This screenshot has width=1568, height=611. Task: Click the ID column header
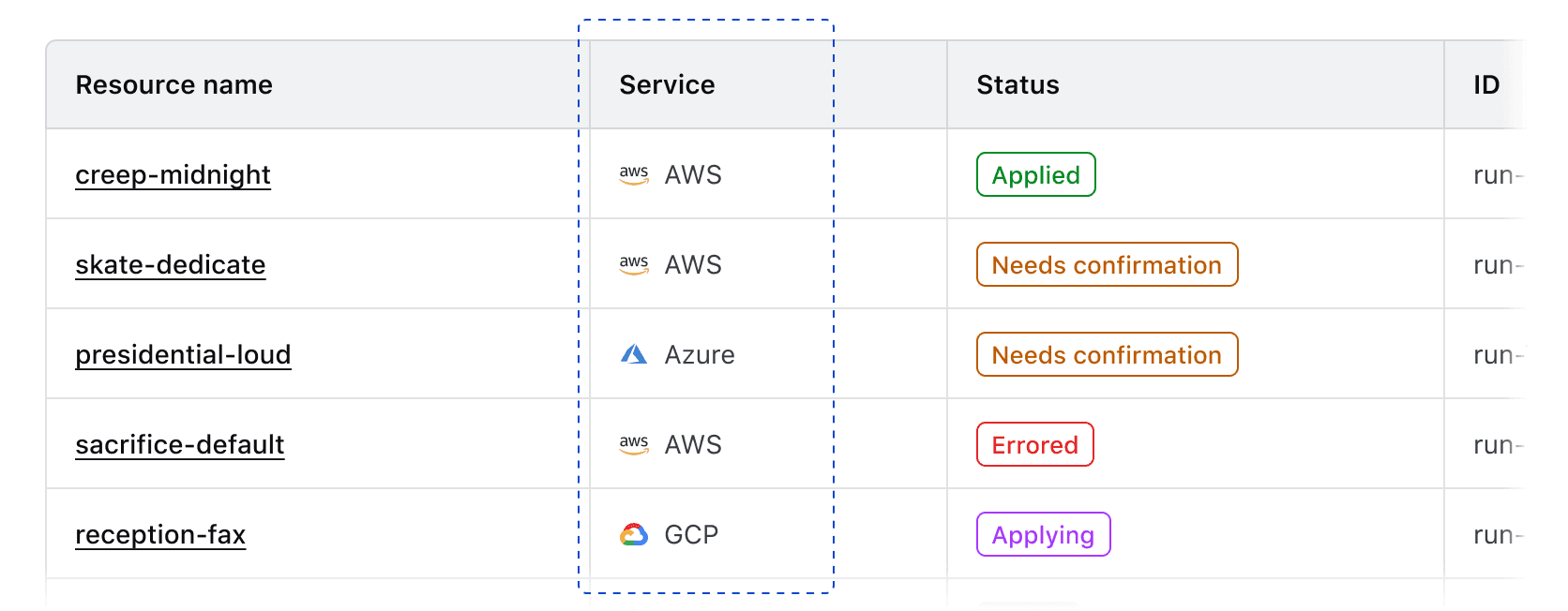pos(1486,84)
